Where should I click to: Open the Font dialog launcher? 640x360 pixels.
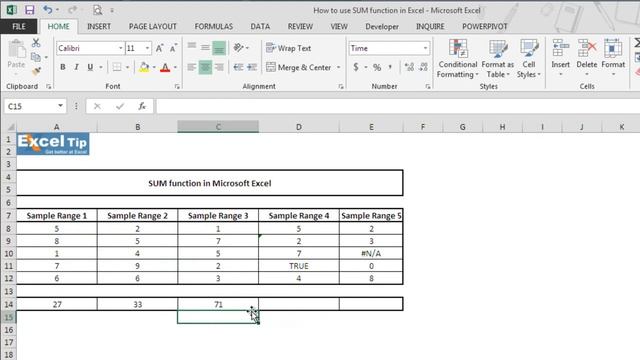click(x=177, y=87)
